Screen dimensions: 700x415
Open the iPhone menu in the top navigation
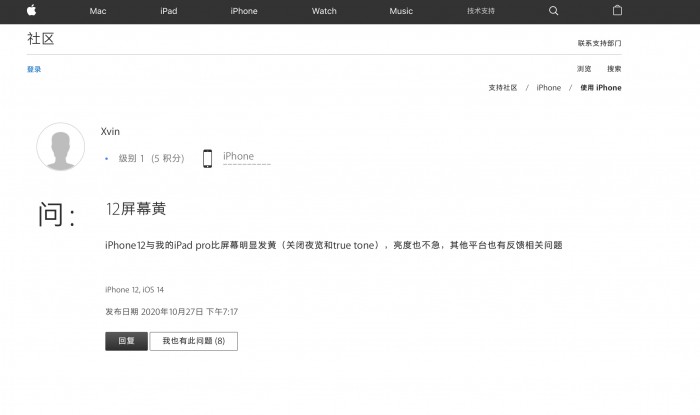pyautogui.click(x=244, y=11)
